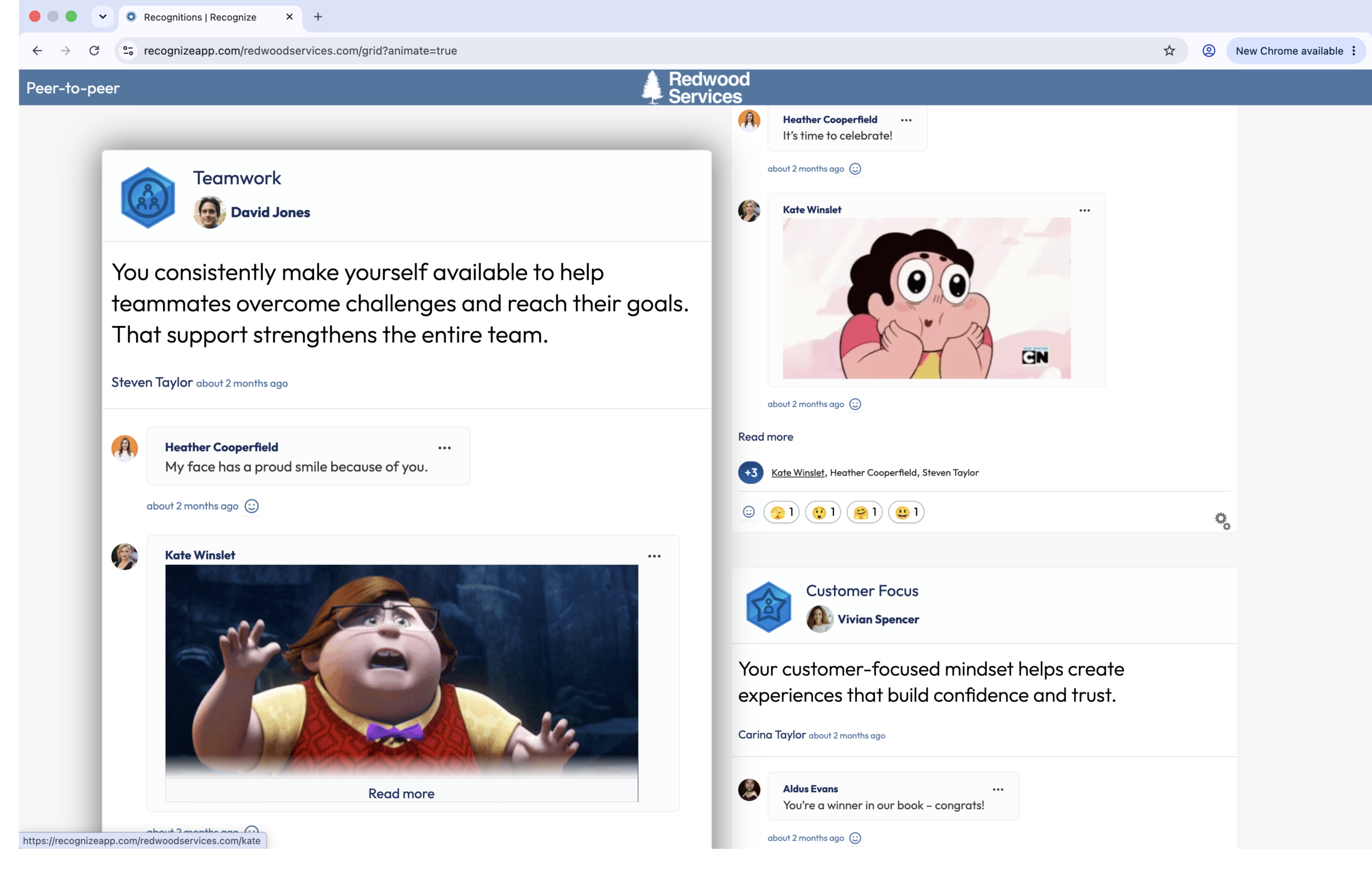React to Heather's 'proud smile' comment
Viewport: 1372px width, 871px height.
pos(251,506)
